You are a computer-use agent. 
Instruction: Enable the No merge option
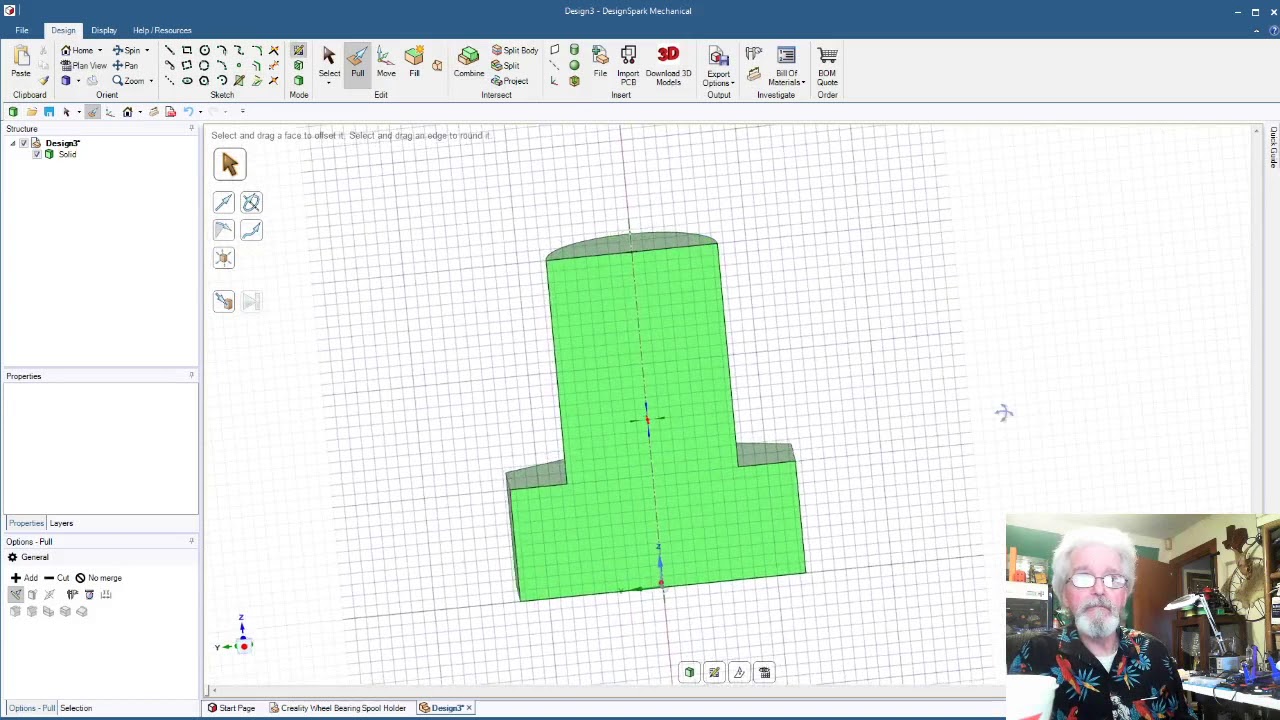(98, 578)
